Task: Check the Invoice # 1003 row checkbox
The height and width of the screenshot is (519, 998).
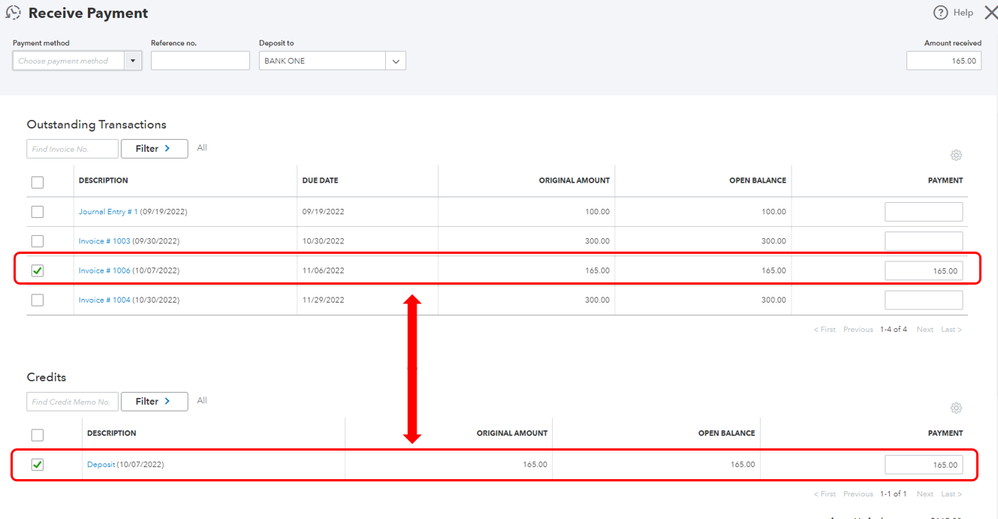Action: (x=38, y=241)
